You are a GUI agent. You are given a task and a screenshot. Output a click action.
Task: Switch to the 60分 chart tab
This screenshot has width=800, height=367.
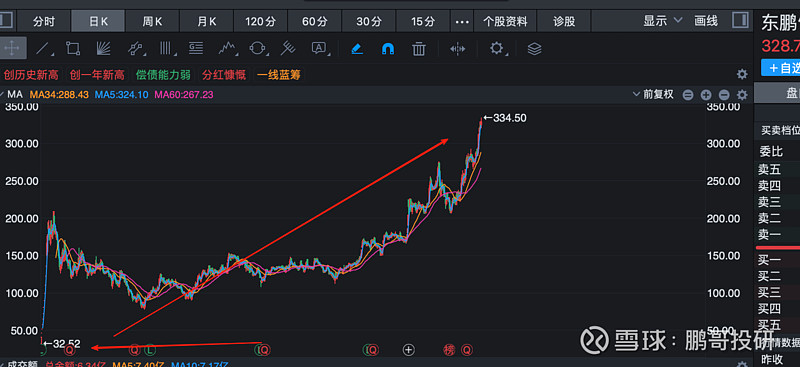pos(315,21)
